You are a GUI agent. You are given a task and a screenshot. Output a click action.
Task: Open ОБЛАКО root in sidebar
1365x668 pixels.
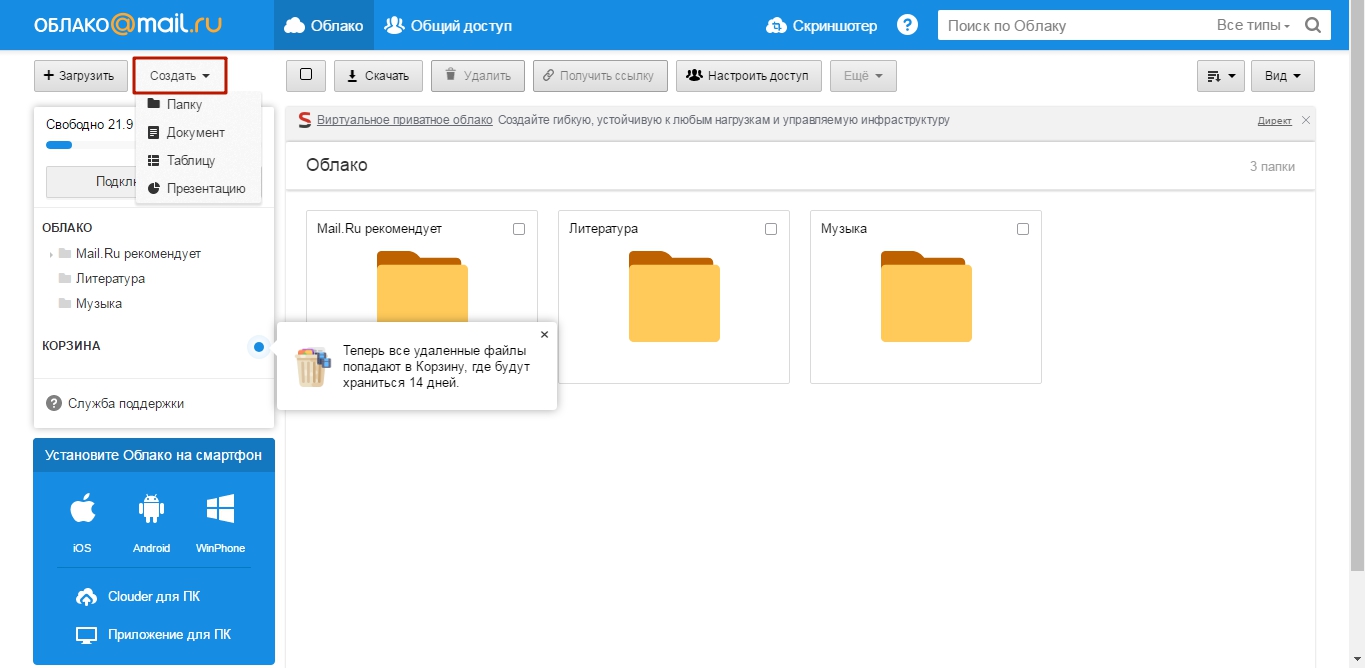(x=67, y=228)
